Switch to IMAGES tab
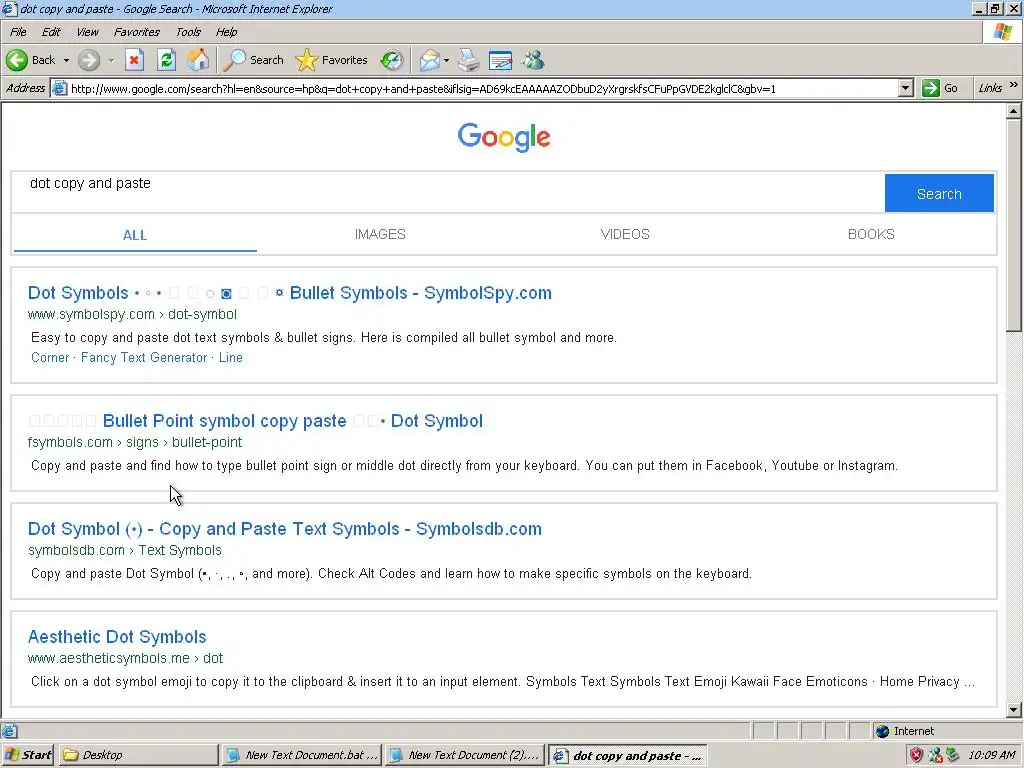Image resolution: width=1024 pixels, height=768 pixels. tap(380, 234)
